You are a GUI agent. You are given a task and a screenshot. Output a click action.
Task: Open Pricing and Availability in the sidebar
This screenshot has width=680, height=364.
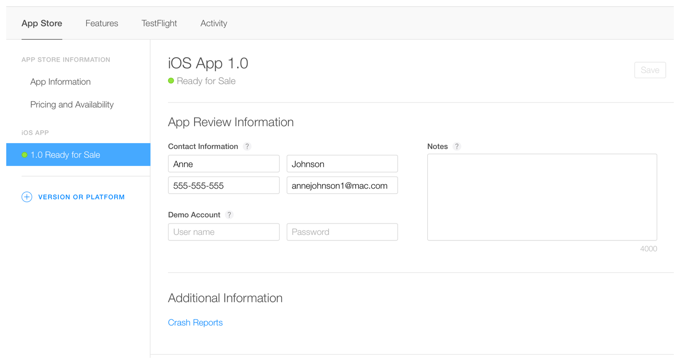point(72,105)
